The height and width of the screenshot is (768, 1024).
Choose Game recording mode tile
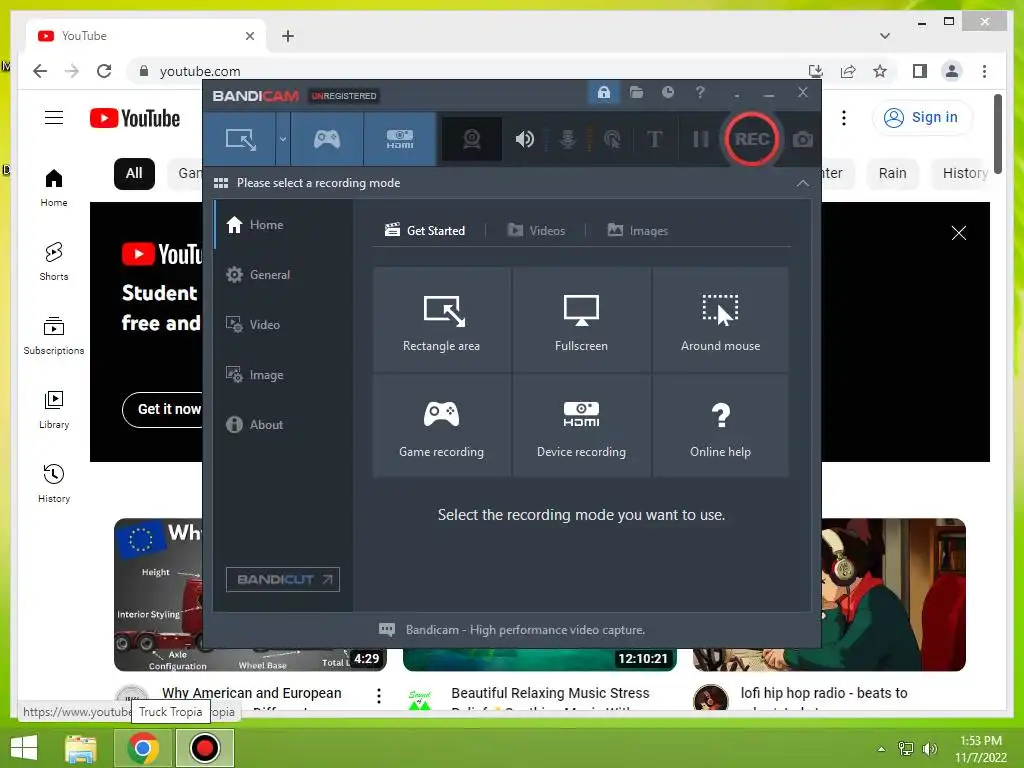[441, 426]
